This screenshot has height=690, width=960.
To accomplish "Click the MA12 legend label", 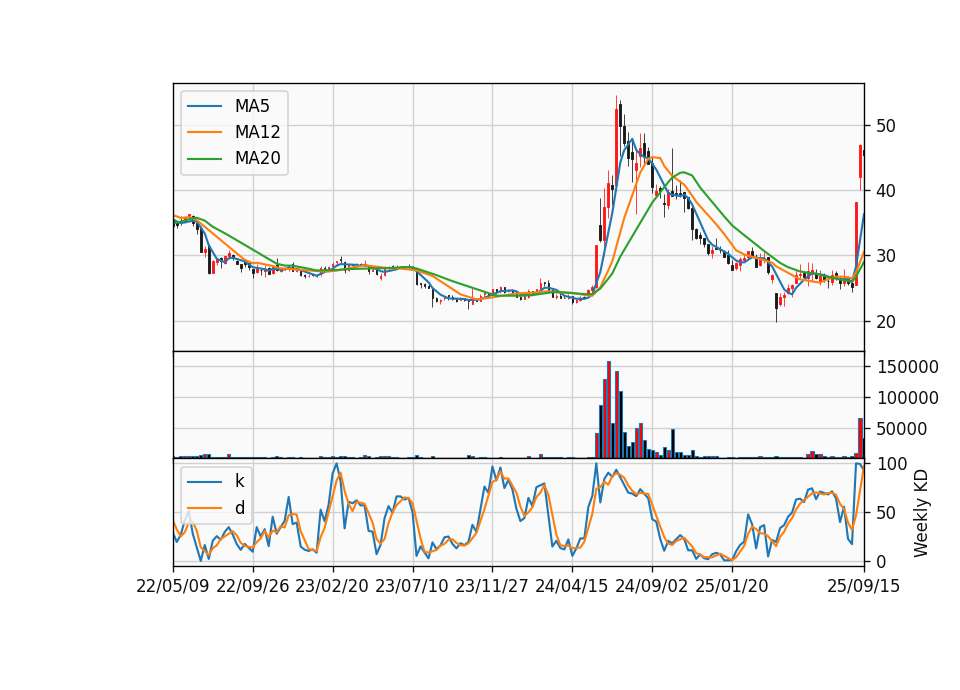I will tap(257, 132).
